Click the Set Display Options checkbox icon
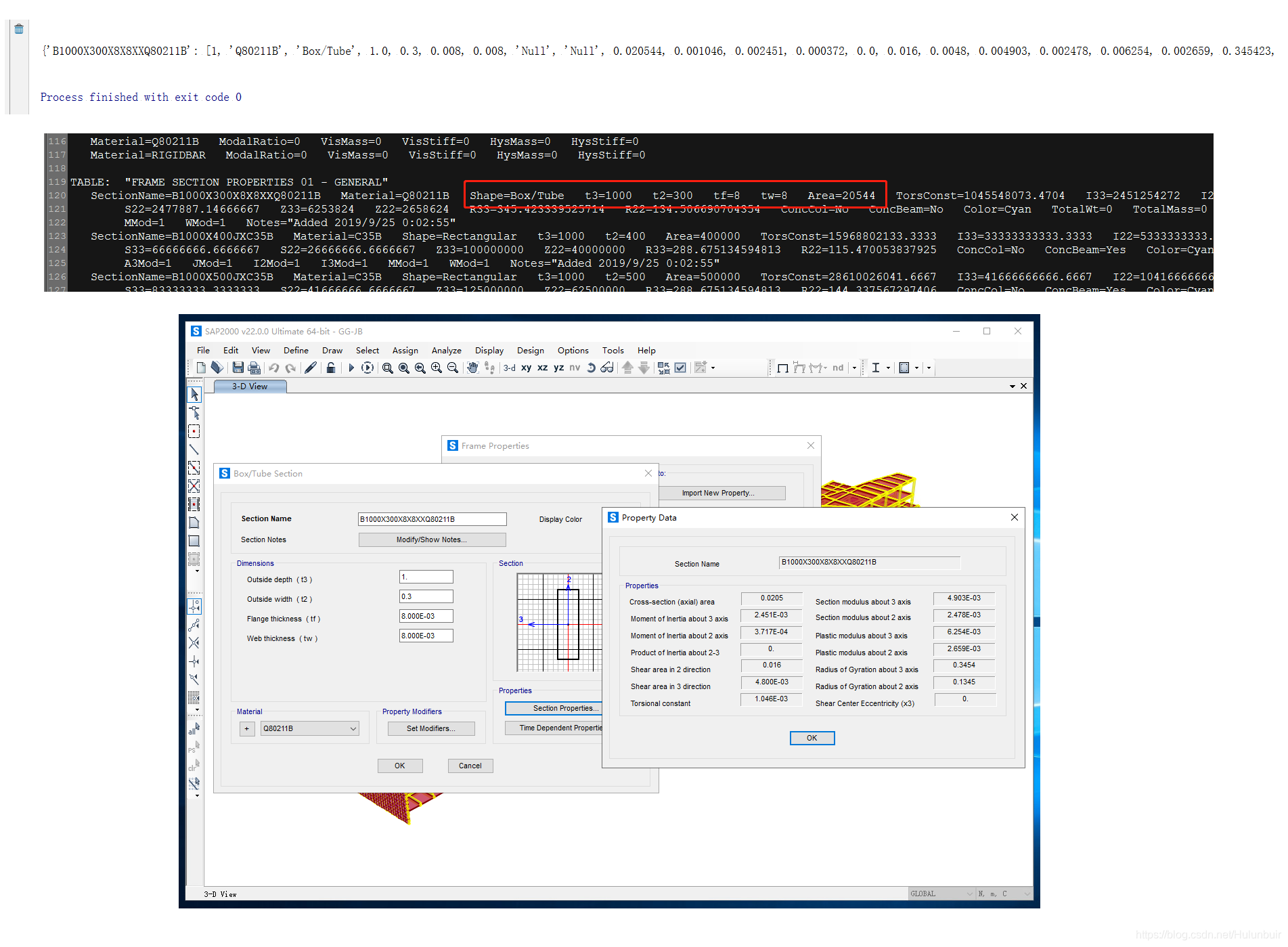1288x947 pixels. (680, 368)
